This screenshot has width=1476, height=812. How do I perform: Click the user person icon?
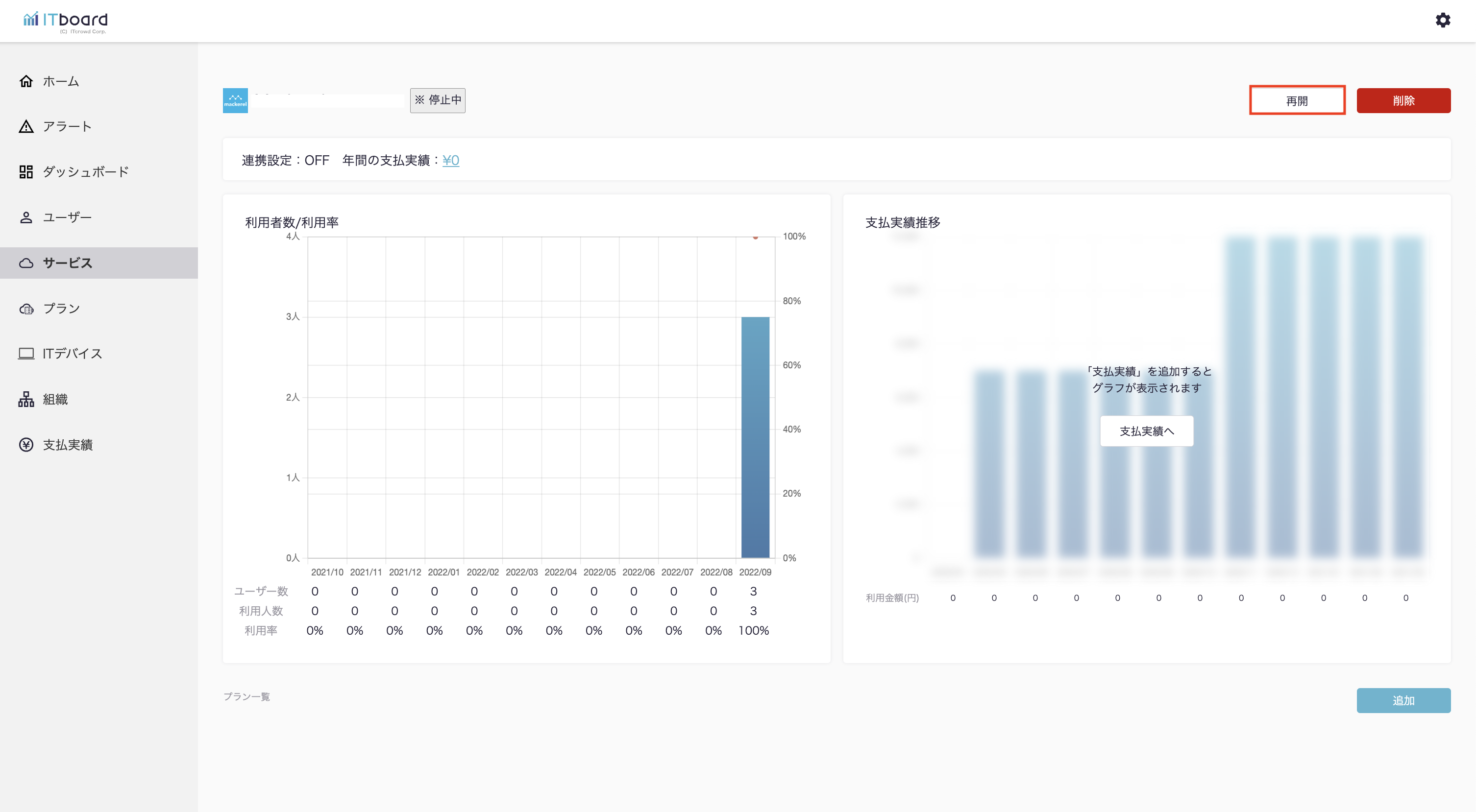[26, 217]
